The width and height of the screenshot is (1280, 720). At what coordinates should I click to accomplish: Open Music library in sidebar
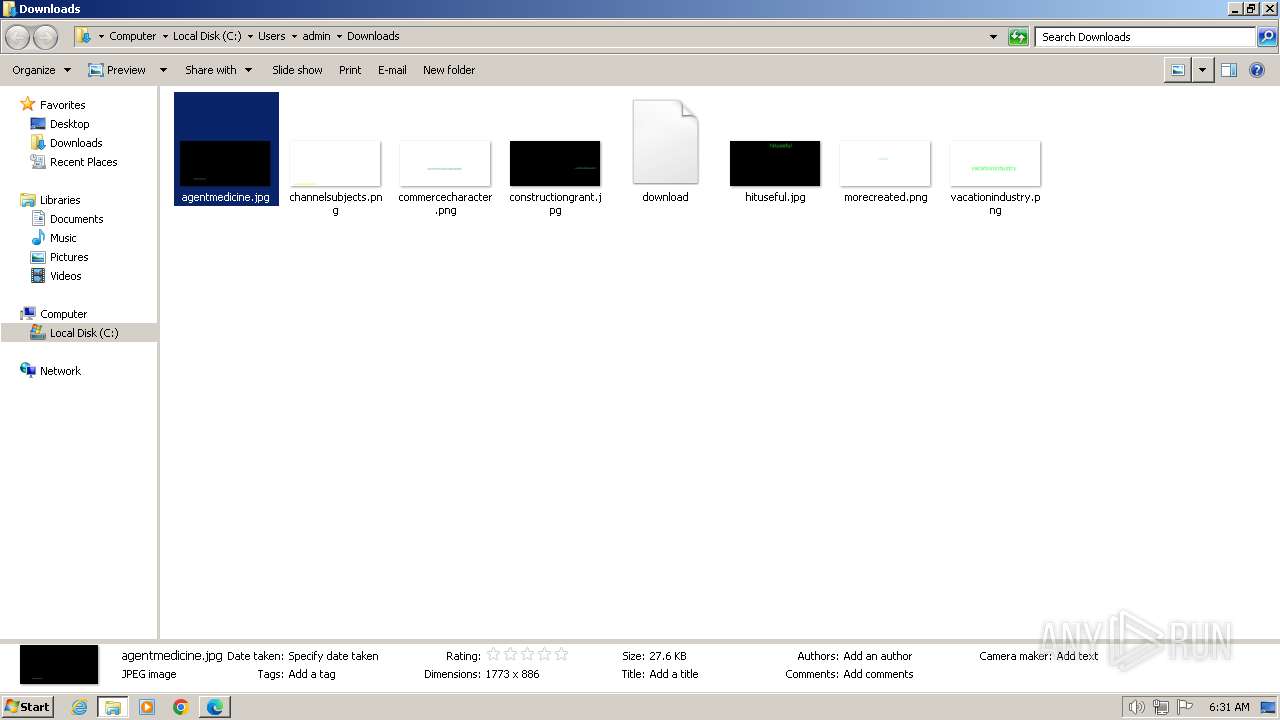click(x=63, y=238)
